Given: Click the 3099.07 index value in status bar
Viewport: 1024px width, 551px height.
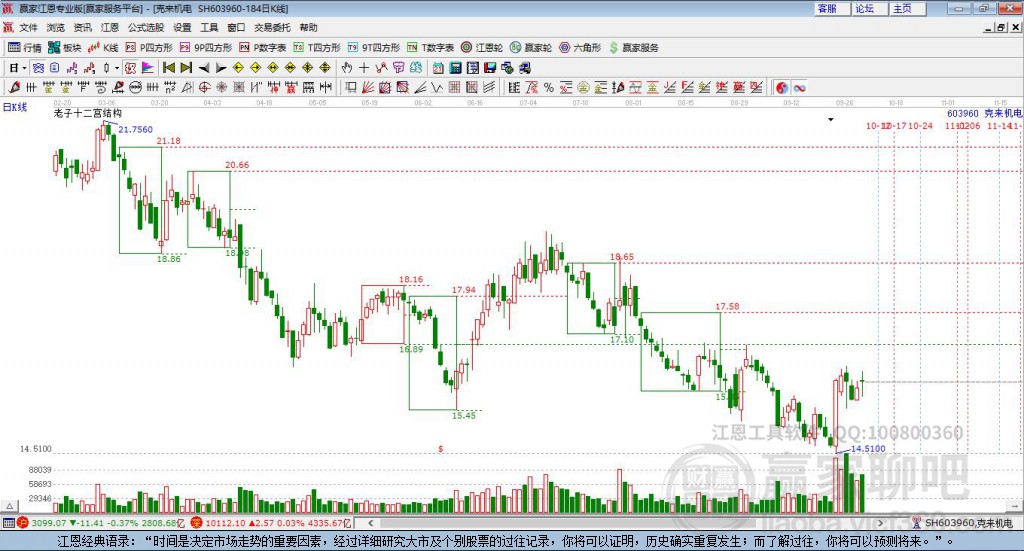Looking at the screenshot, I should 48,523.
